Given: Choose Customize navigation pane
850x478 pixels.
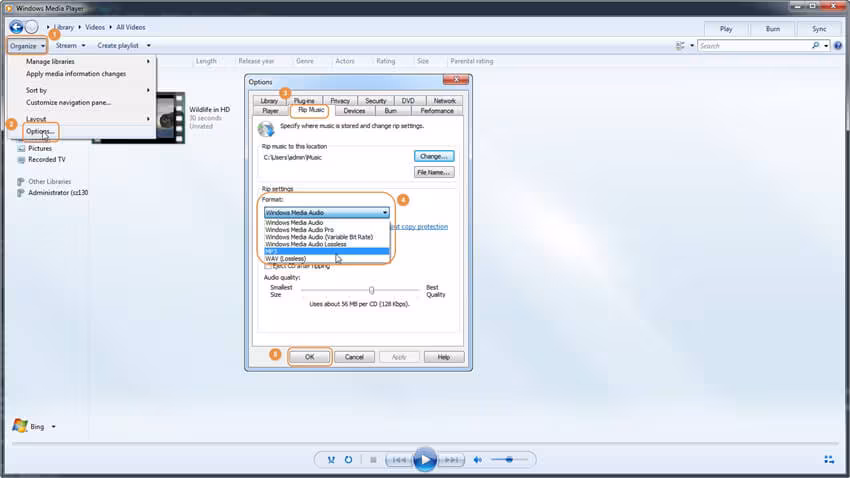Looking at the screenshot, I should point(68,102).
